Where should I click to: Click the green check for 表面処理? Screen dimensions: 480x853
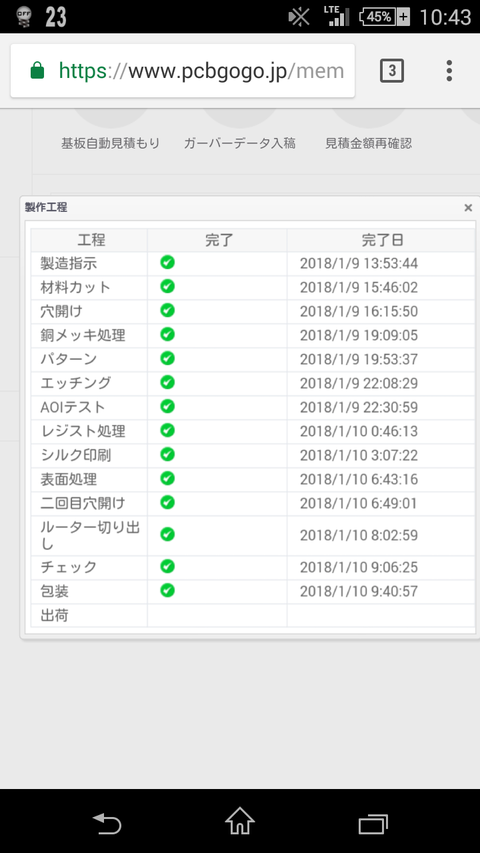(168, 478)
